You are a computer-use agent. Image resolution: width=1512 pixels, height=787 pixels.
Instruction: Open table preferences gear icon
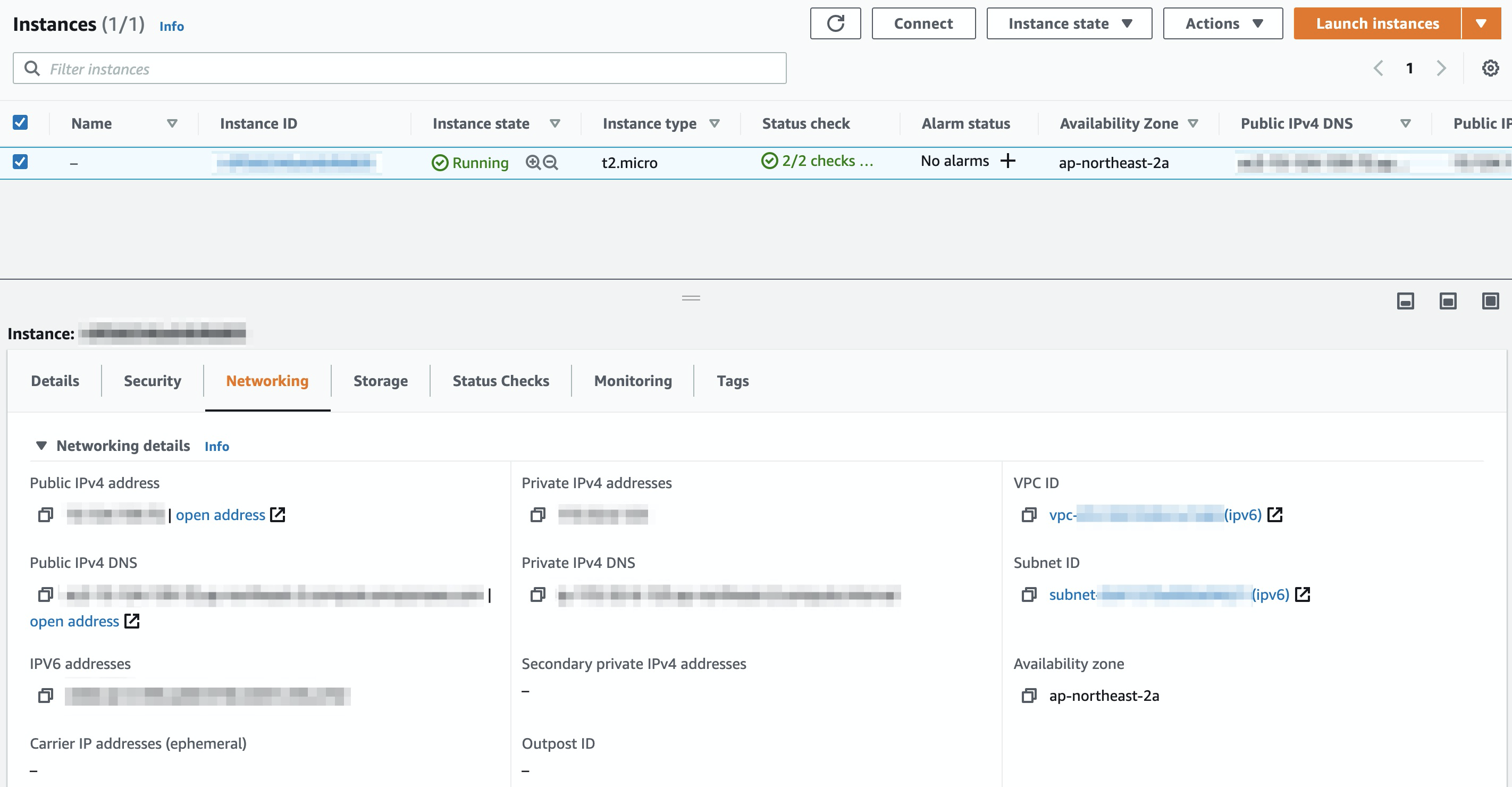[x=1490, y=68]
